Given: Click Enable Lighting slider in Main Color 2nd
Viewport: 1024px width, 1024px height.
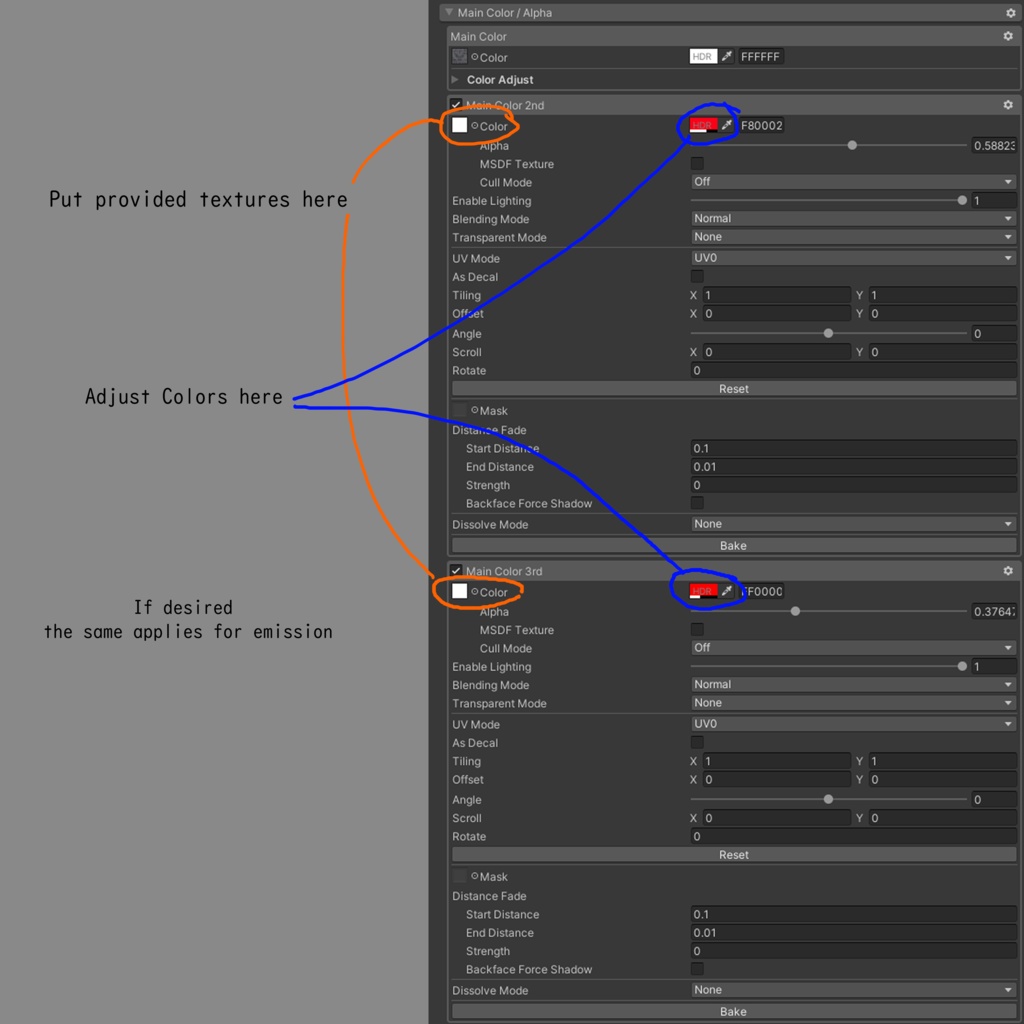Looking at the screenshot, I should pos(828,200).
